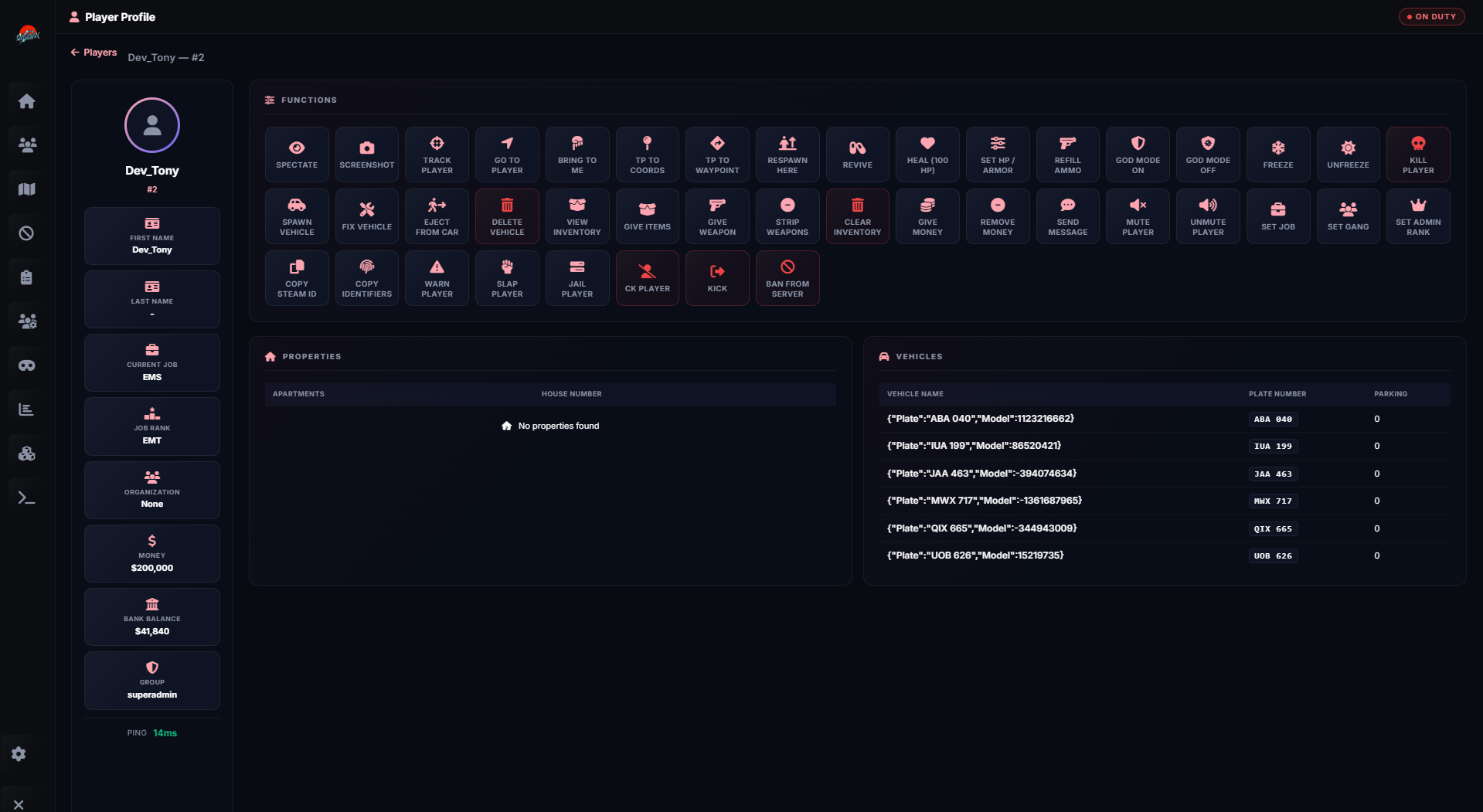The height and width of the screenshot is (812, 1483).
Task: Select the ABA 040 plate badge
Action: click(1273, 419)
